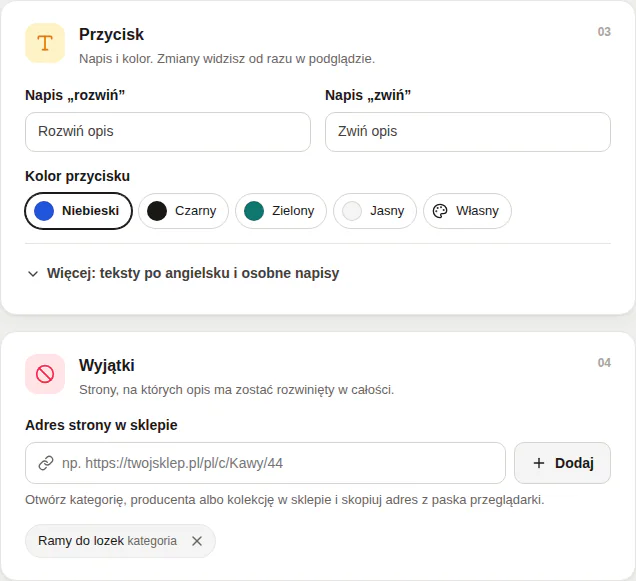Screen dimensions: 636x581
Task: Click the Wyjątki section heading
Action: (x=107, y=366)
